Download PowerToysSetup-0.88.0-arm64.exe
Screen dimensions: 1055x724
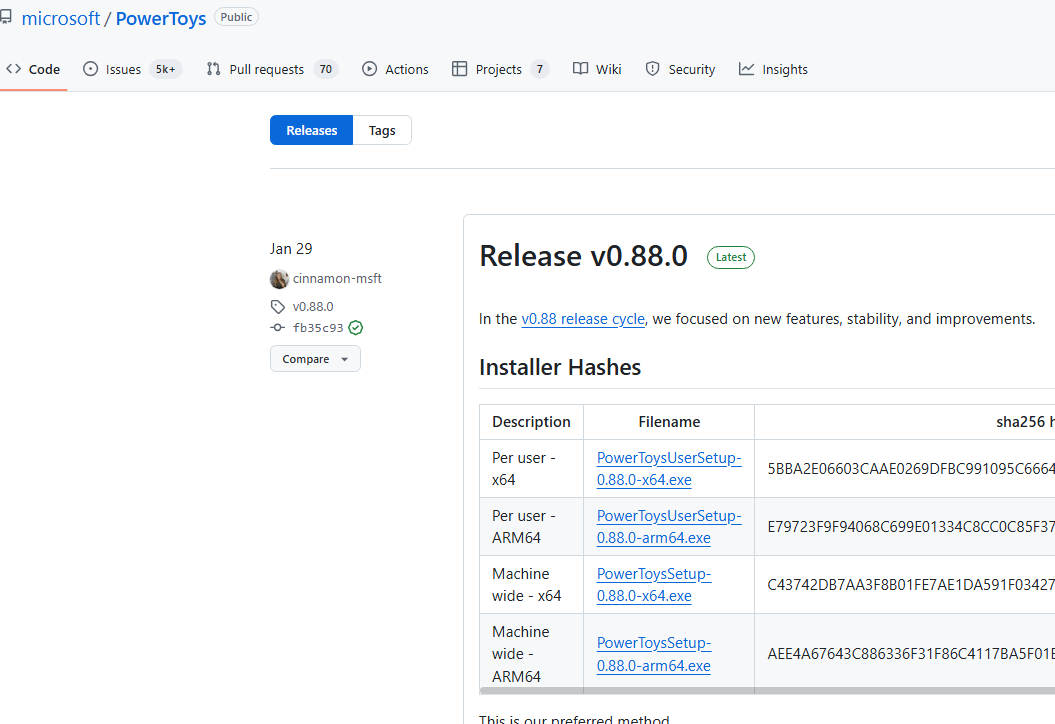654,654
